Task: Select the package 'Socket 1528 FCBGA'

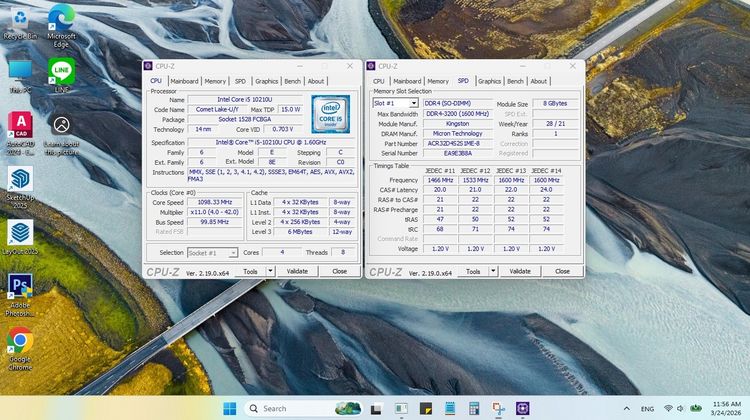Action: 245,120
